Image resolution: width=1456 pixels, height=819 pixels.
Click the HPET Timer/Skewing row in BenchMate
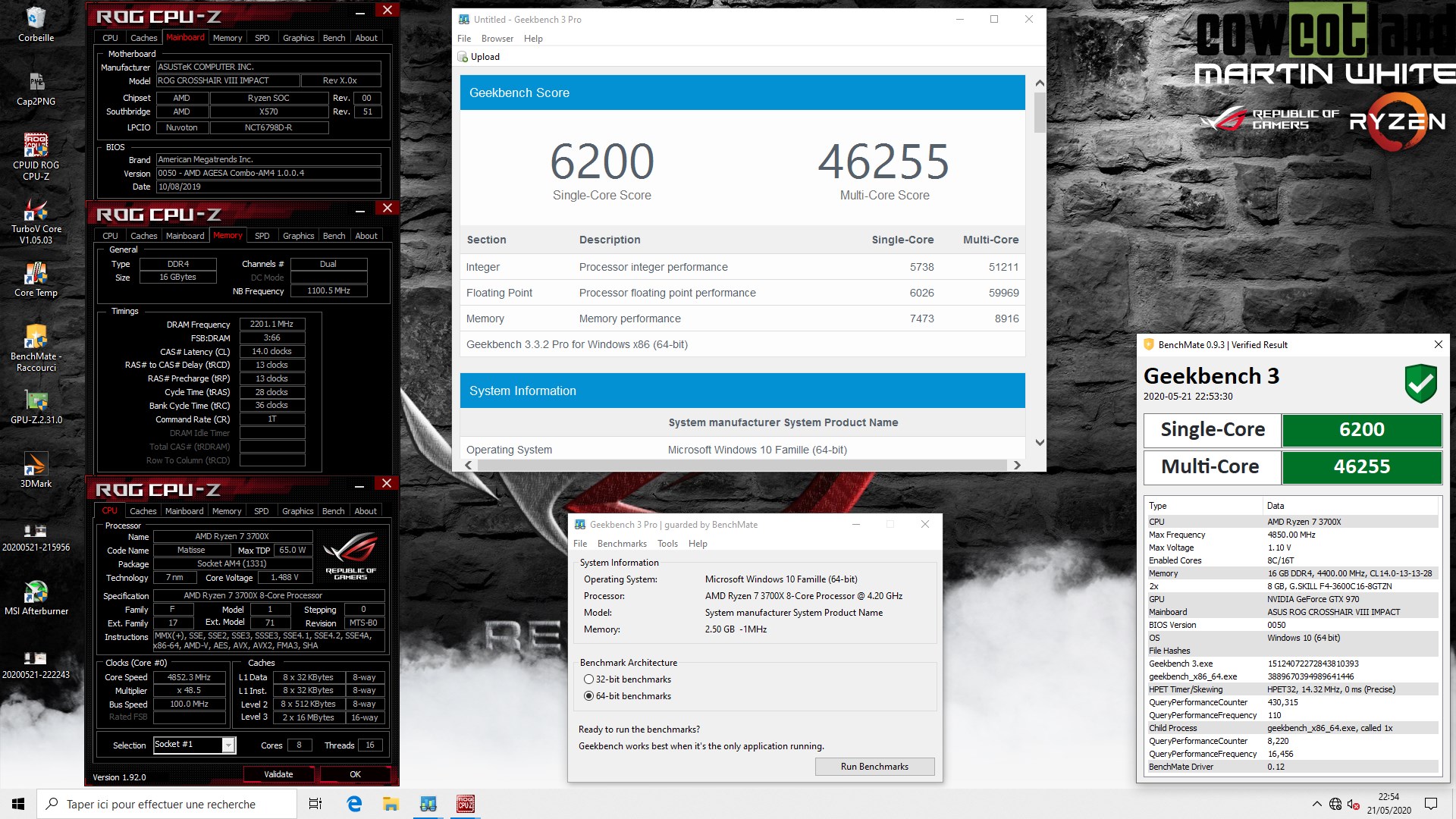[x=1292, y=689]
